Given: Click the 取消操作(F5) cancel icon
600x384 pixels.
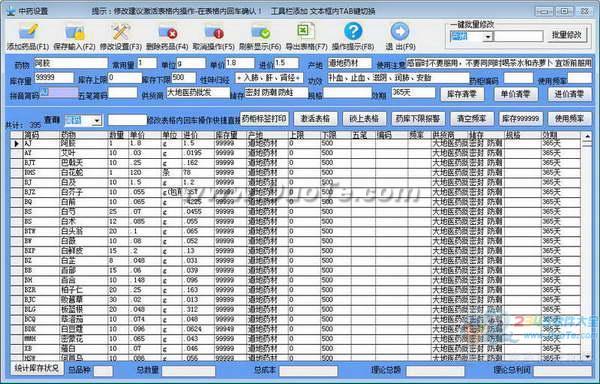Looking at the screenshot, I should click(x=214, y=32).
